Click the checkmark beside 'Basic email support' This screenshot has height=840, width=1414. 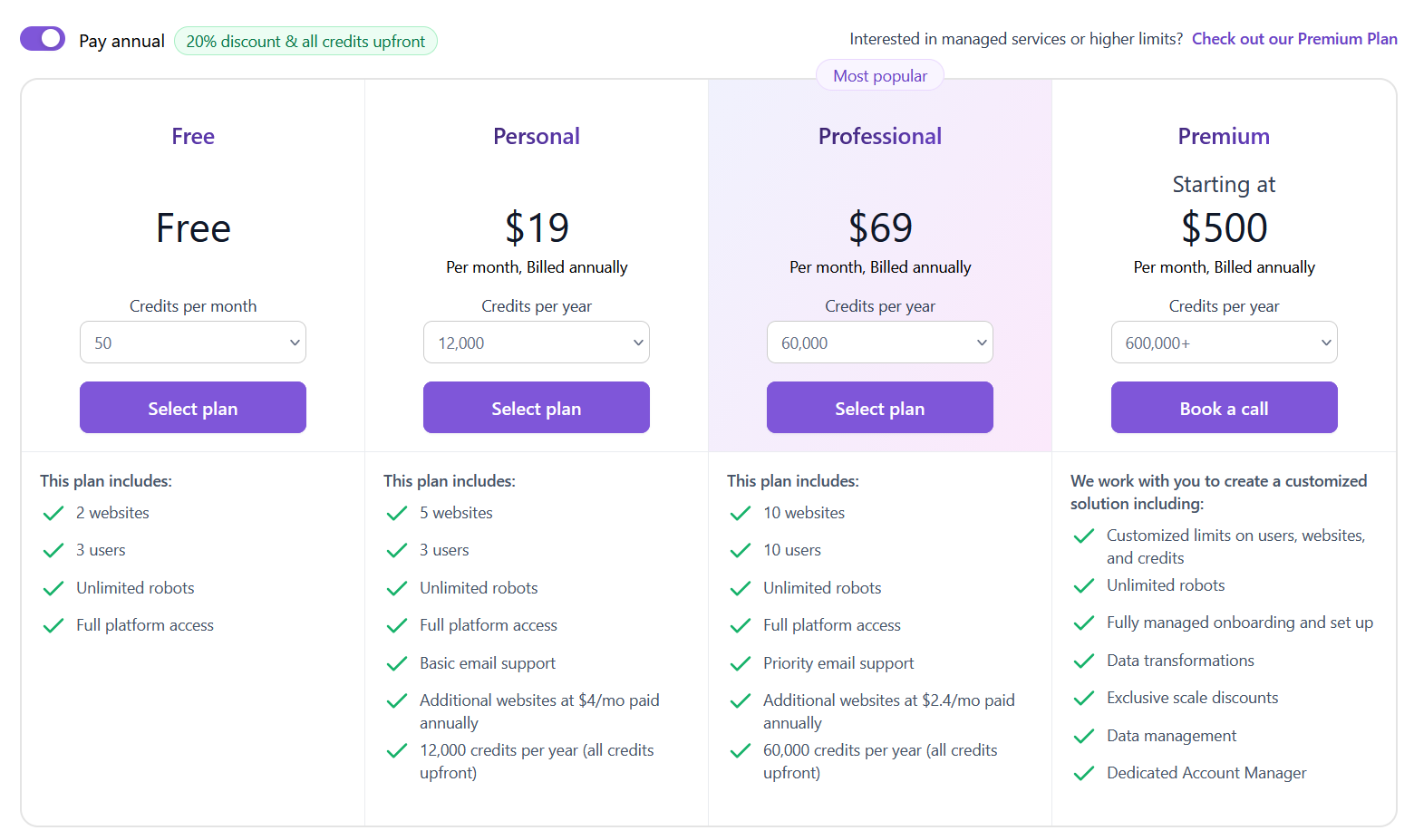coord(396,663)
